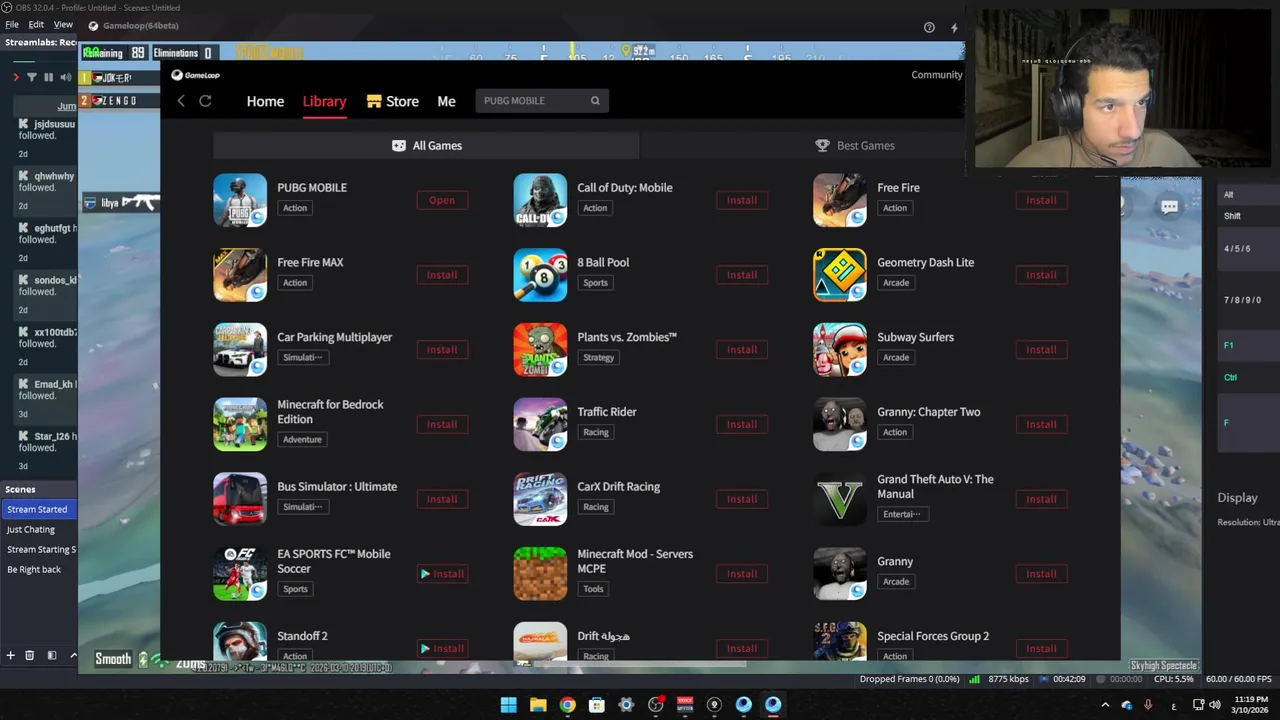
Task: Click the Action tag under Free Fire
Action: pyautogui.click(x=895, y=208)
